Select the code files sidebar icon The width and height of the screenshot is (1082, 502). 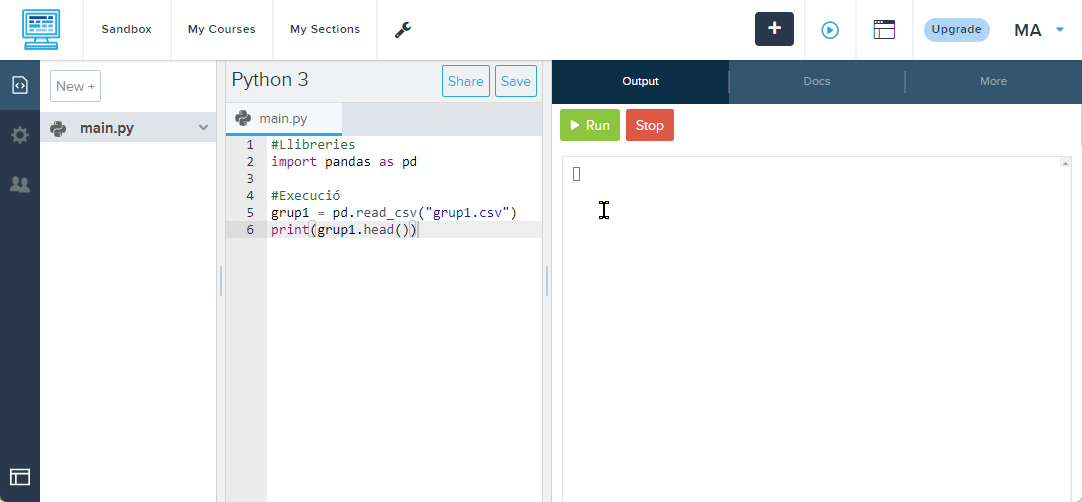[20, 86]
